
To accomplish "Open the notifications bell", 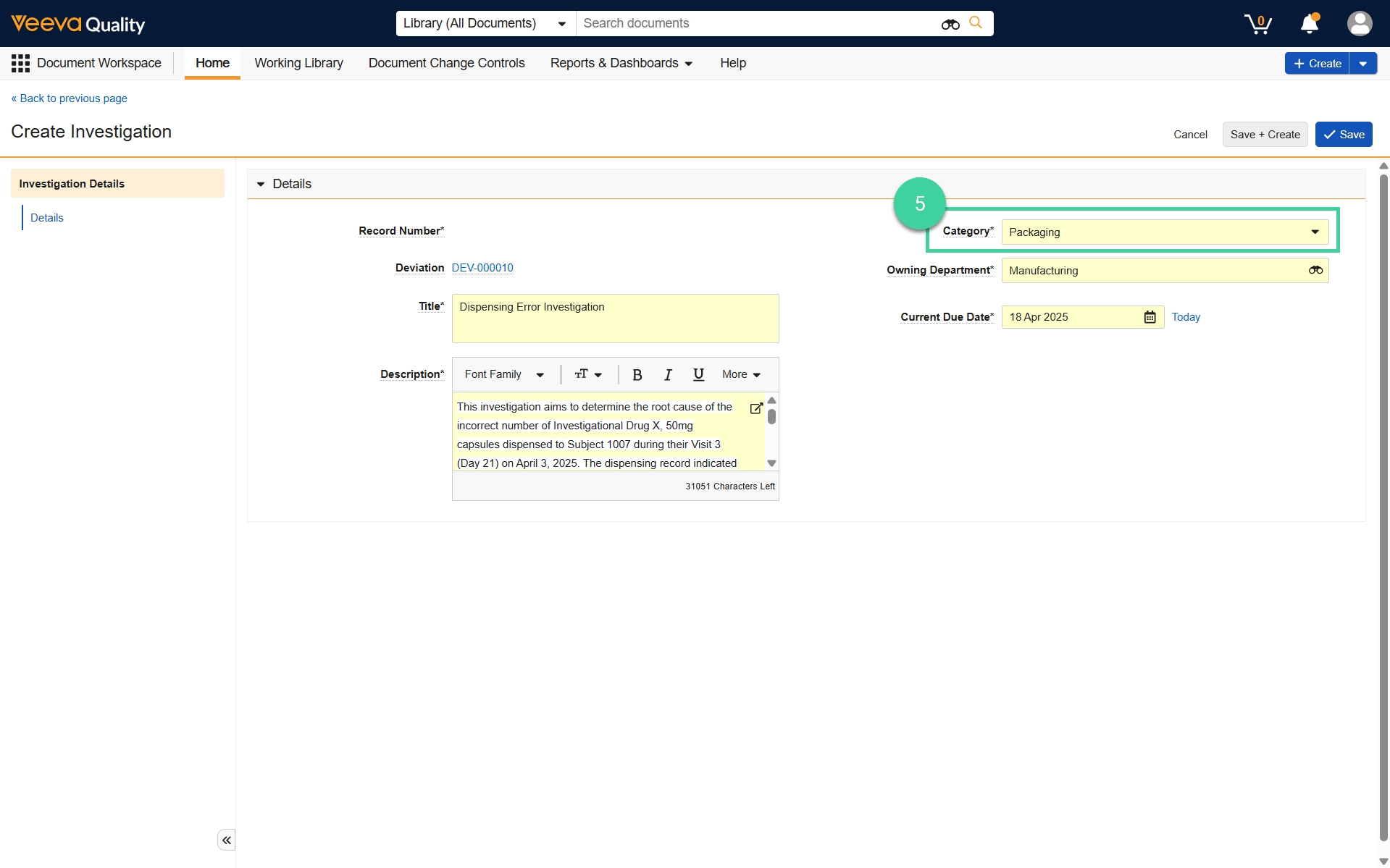I will pyautogui.click(x=1310, y=24).
